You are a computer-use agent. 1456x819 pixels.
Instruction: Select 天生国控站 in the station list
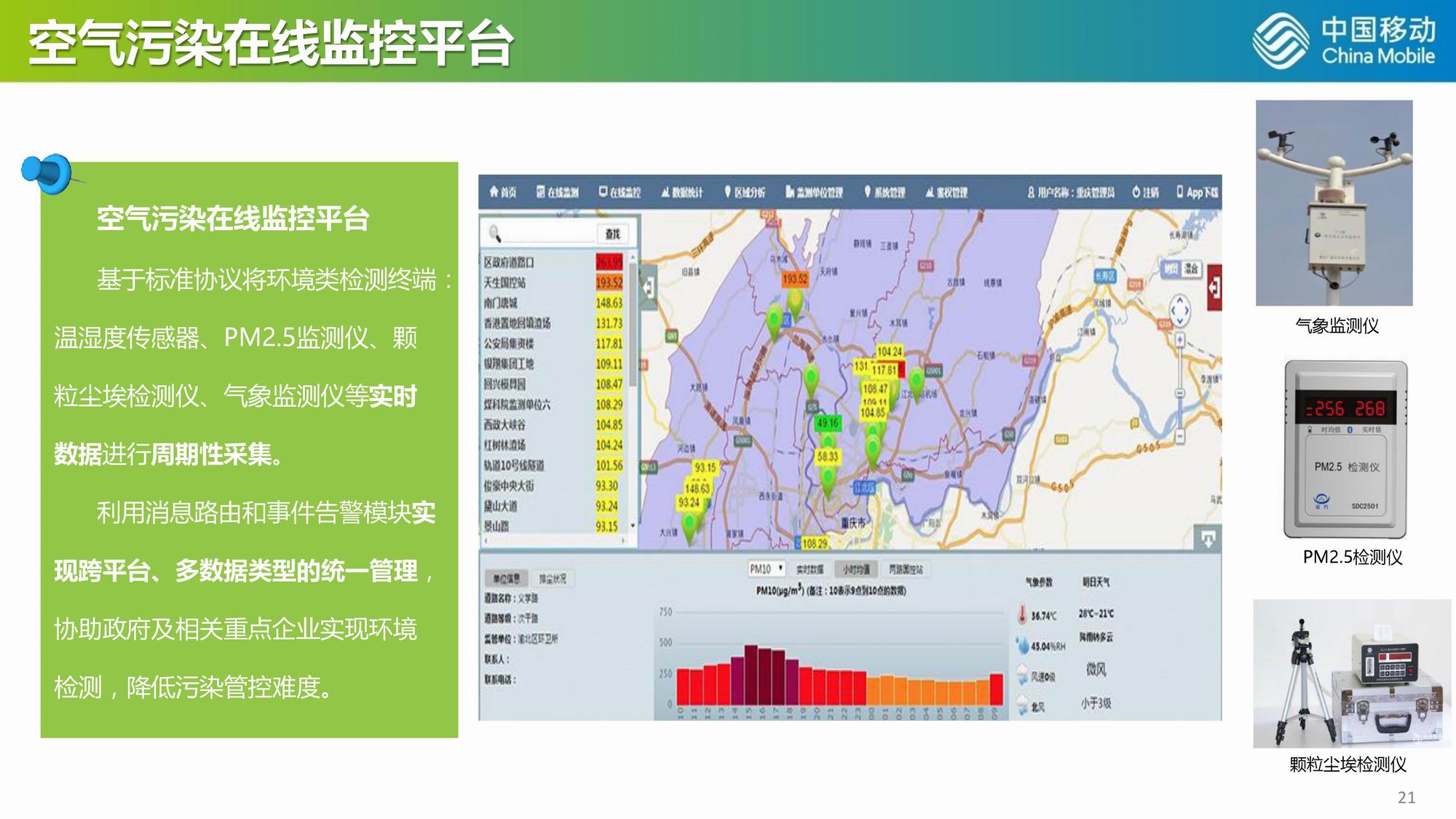pyautogui.click(x=505, y=282)
